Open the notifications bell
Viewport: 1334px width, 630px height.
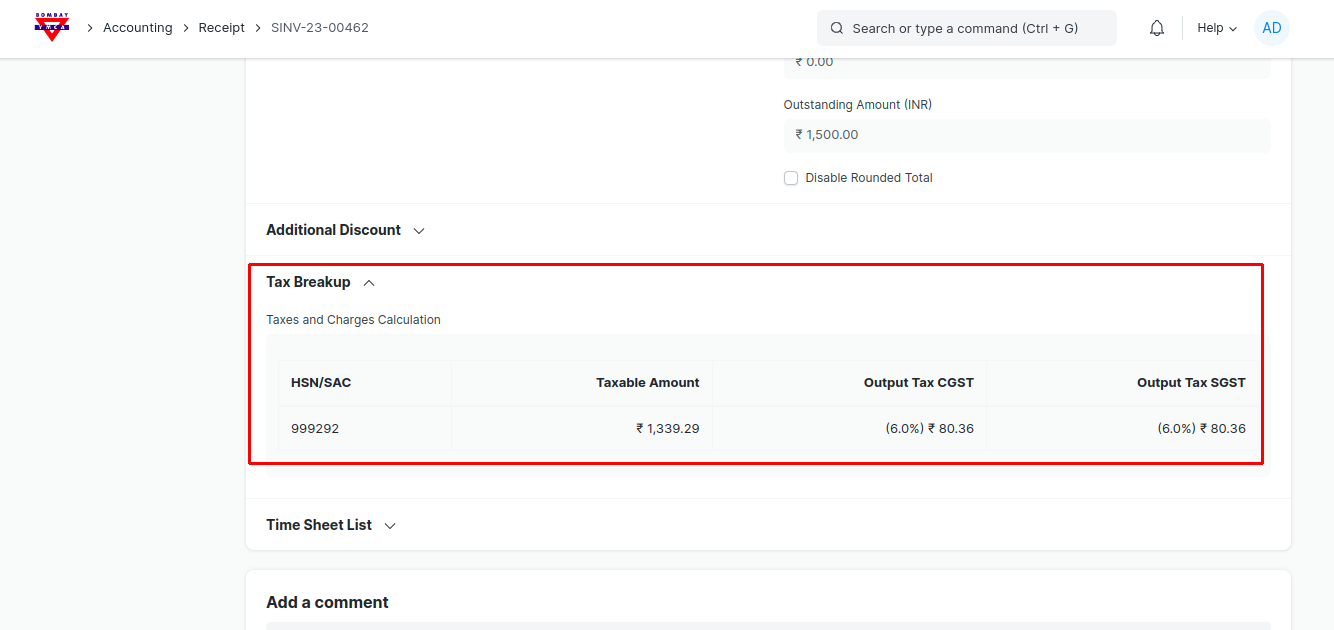point(1157,28)
